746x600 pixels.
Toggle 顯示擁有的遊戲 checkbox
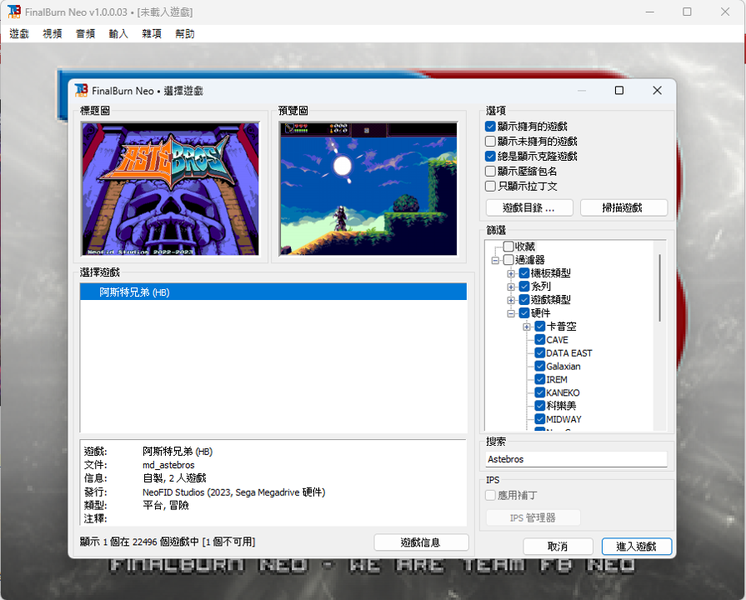[490, 127]
